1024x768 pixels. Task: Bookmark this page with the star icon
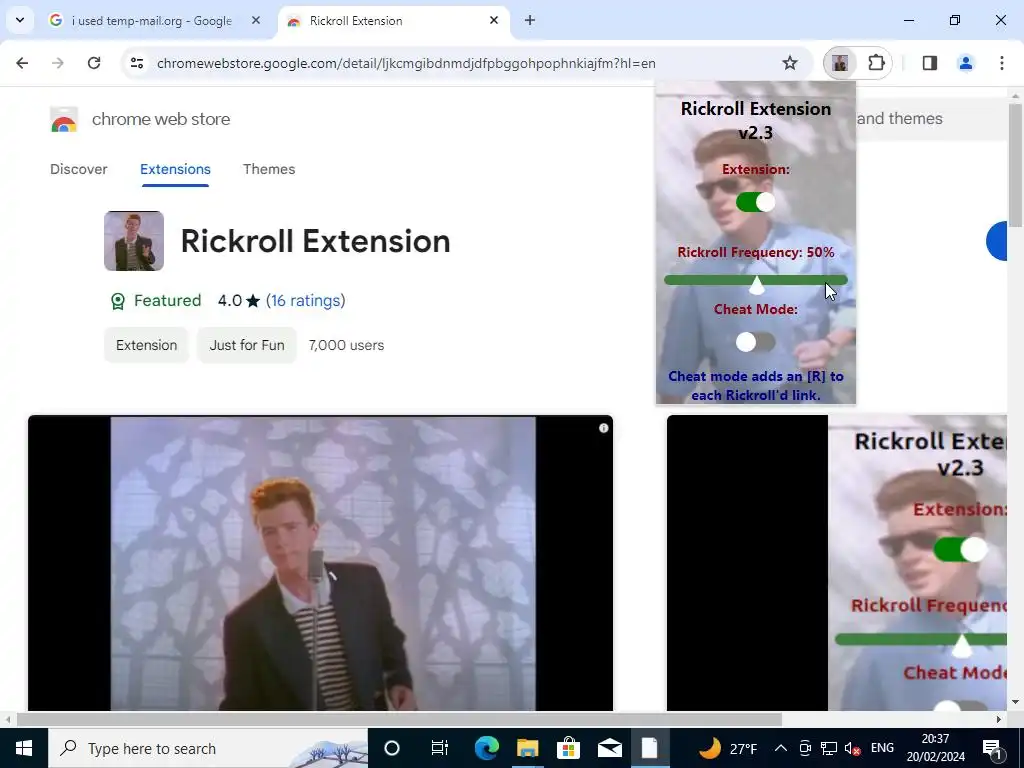[790, 63]
